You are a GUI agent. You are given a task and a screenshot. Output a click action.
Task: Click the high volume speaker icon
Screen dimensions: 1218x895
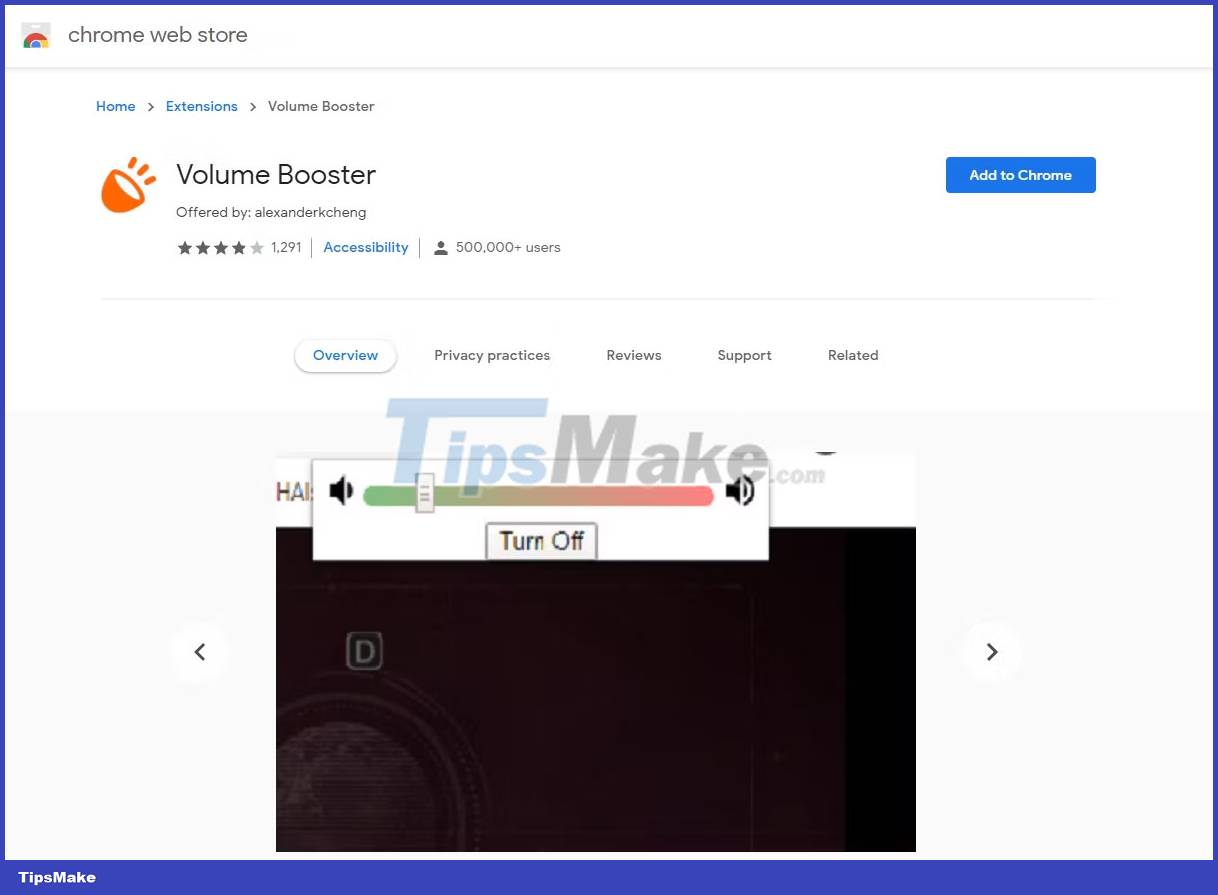point(740,491)
